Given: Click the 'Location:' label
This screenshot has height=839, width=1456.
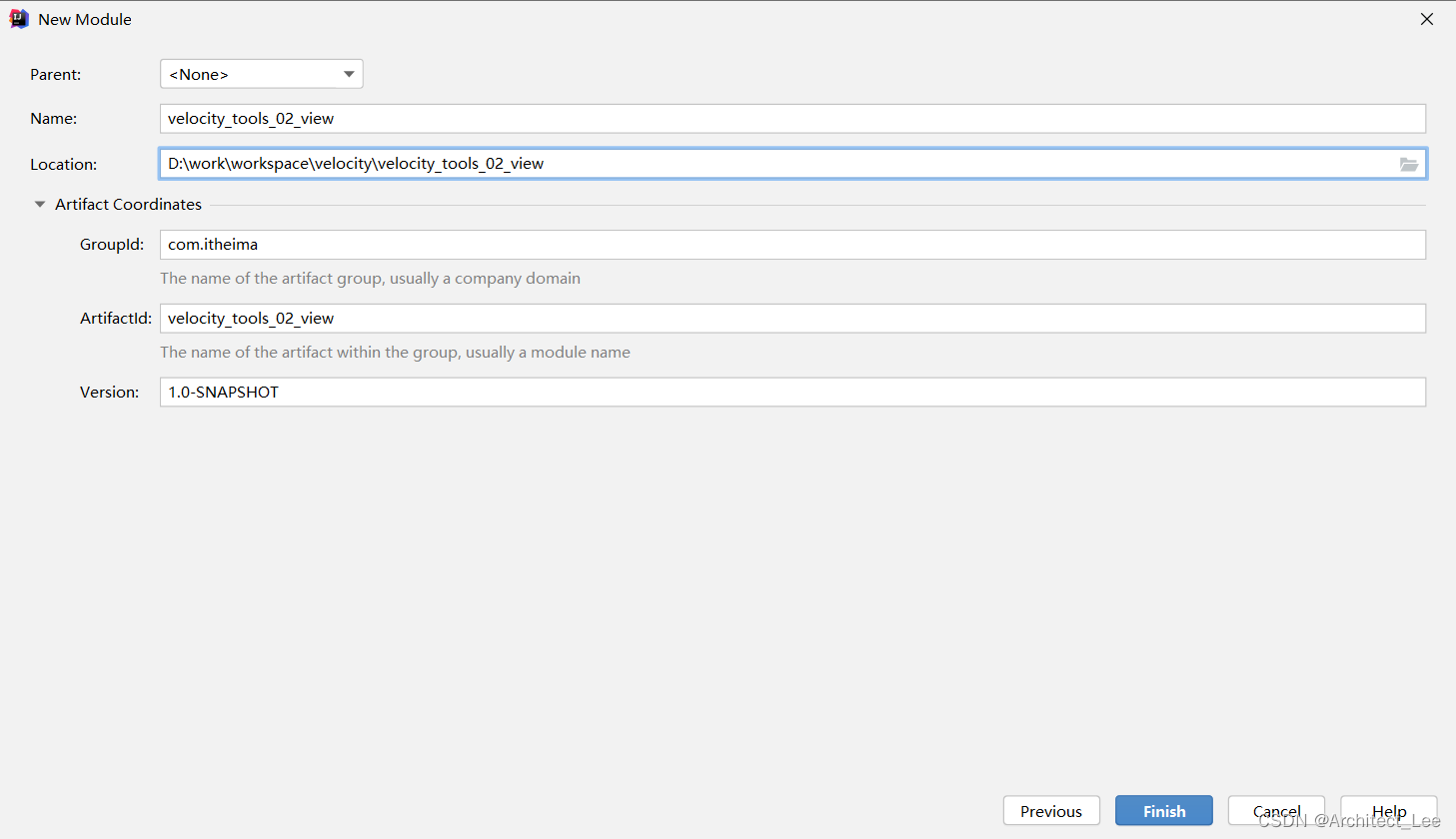Looking at the screenshot, I should coord(64,164).
